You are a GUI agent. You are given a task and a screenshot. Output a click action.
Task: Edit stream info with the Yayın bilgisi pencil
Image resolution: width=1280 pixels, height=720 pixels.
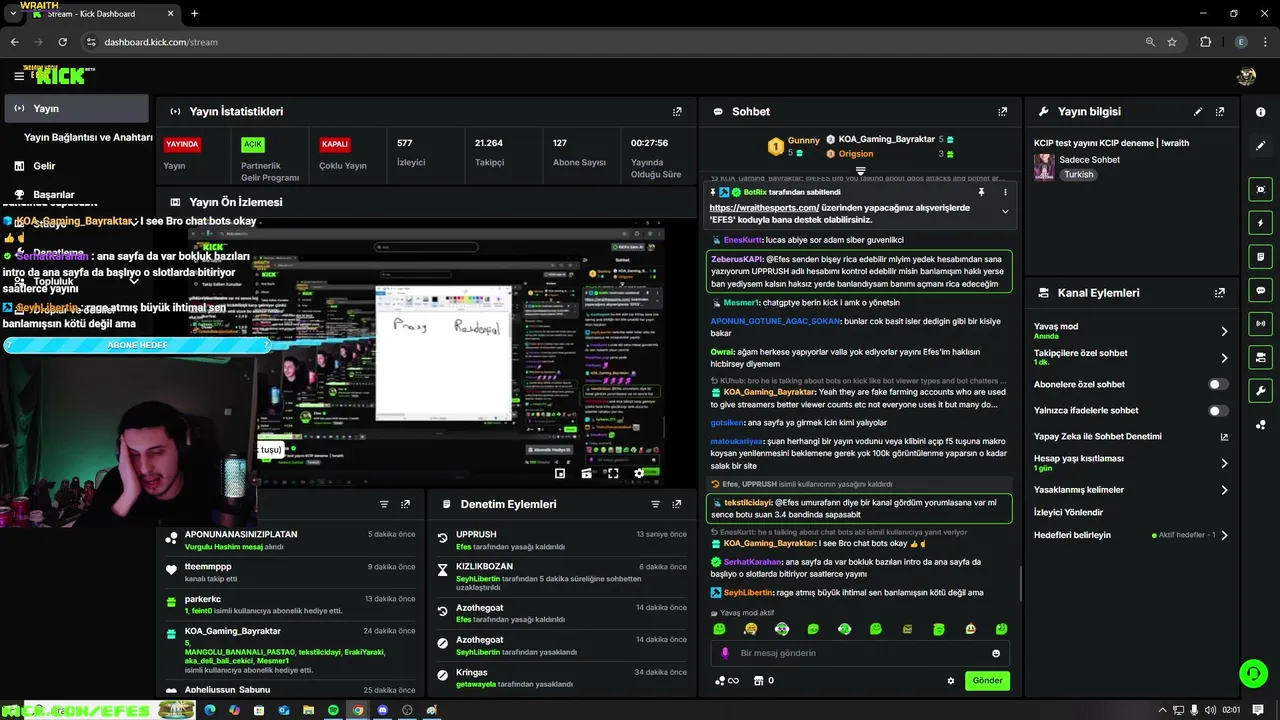[x=1198, y=112]
